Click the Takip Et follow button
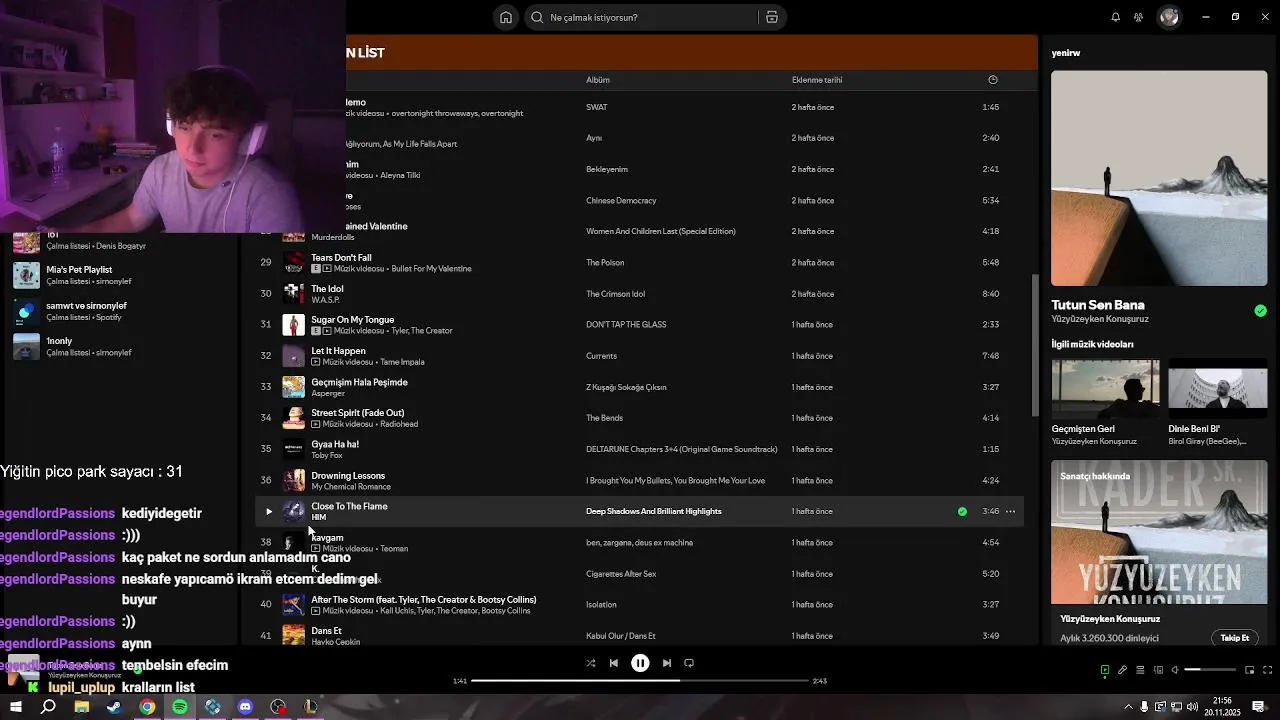 point(1234,638)
